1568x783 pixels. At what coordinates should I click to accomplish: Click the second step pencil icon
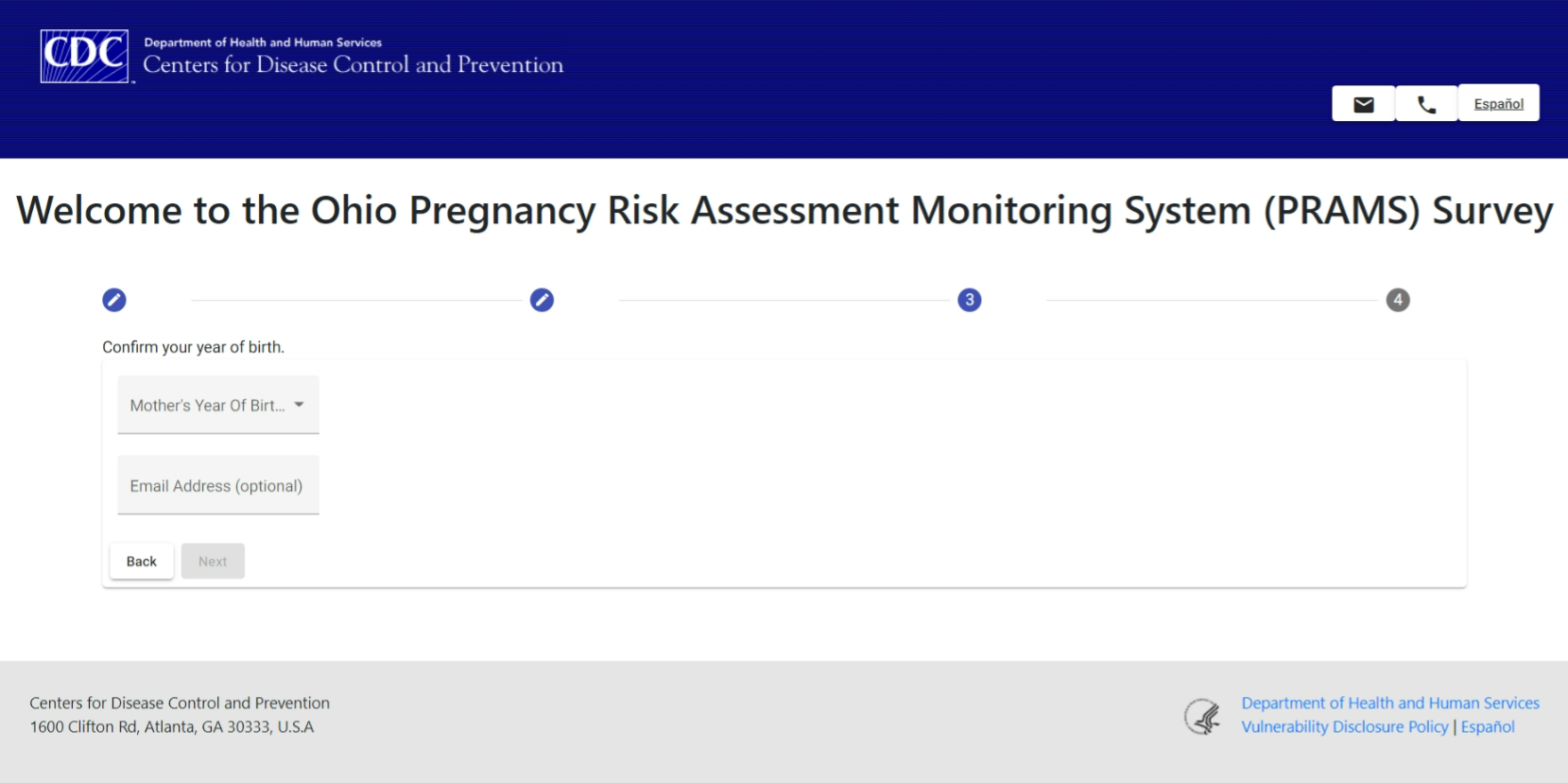542,300
